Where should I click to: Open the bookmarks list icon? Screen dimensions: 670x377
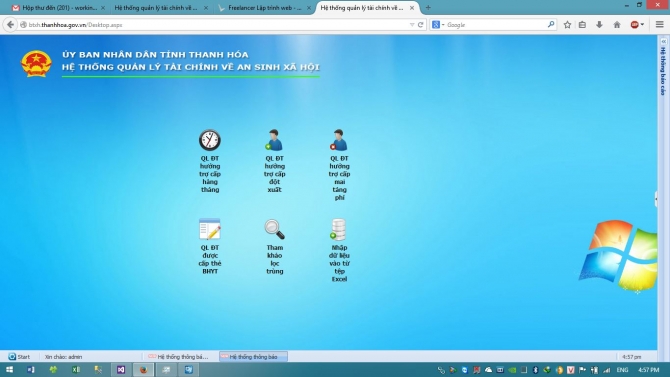pyautogui.click(x=582, y=25)
